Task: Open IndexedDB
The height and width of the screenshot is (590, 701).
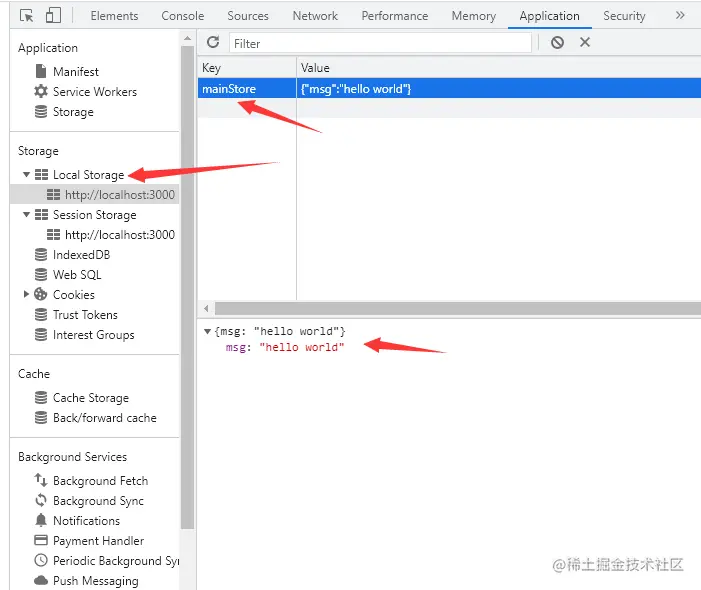Action: tap(81, 255)
